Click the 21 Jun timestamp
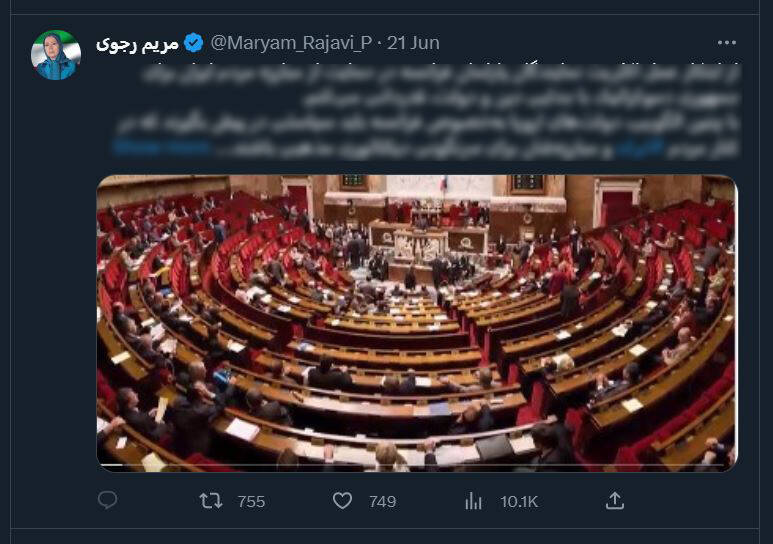773x544 pixels. 413,43
